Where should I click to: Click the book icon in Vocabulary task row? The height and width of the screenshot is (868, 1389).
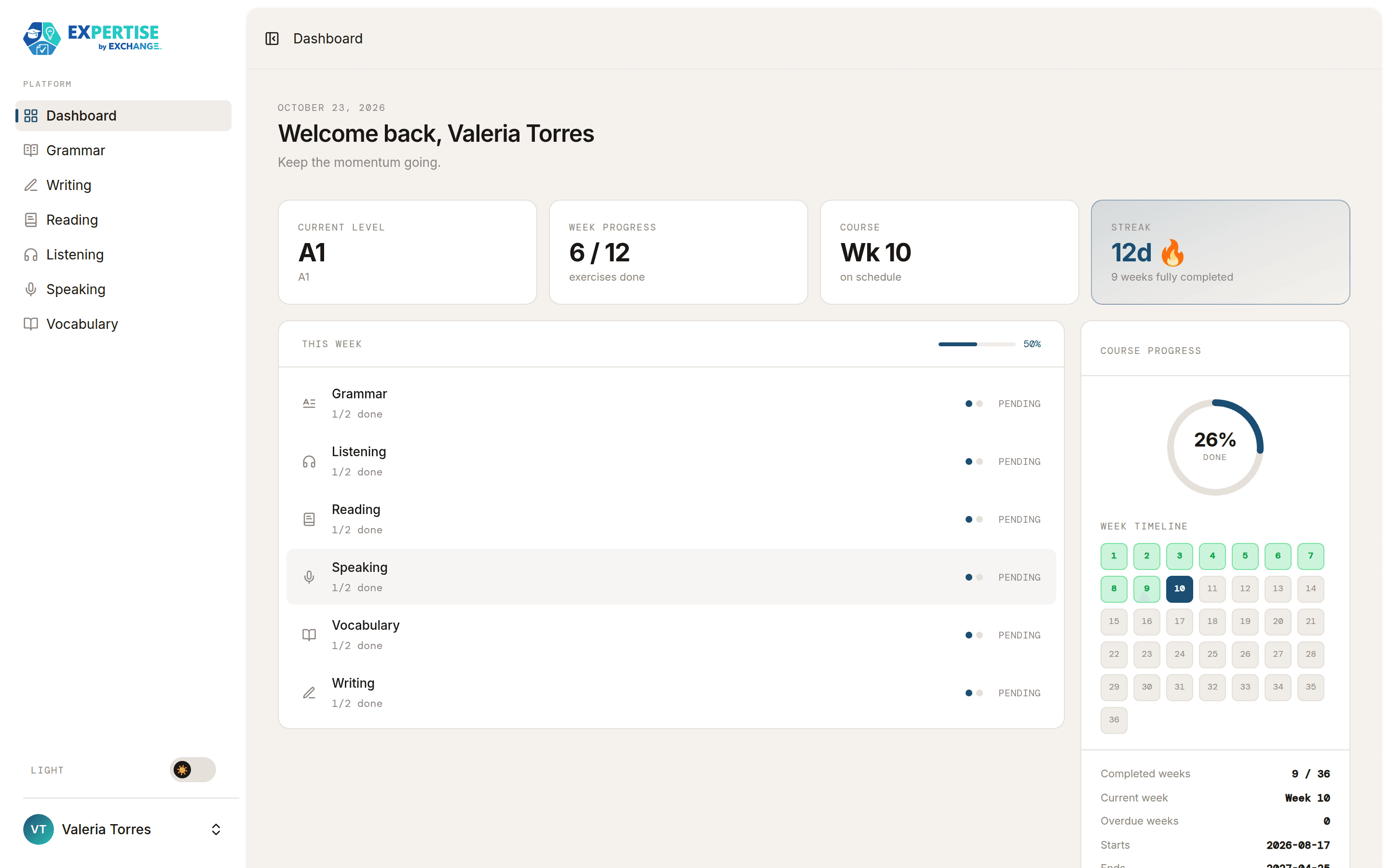[309, 635]
